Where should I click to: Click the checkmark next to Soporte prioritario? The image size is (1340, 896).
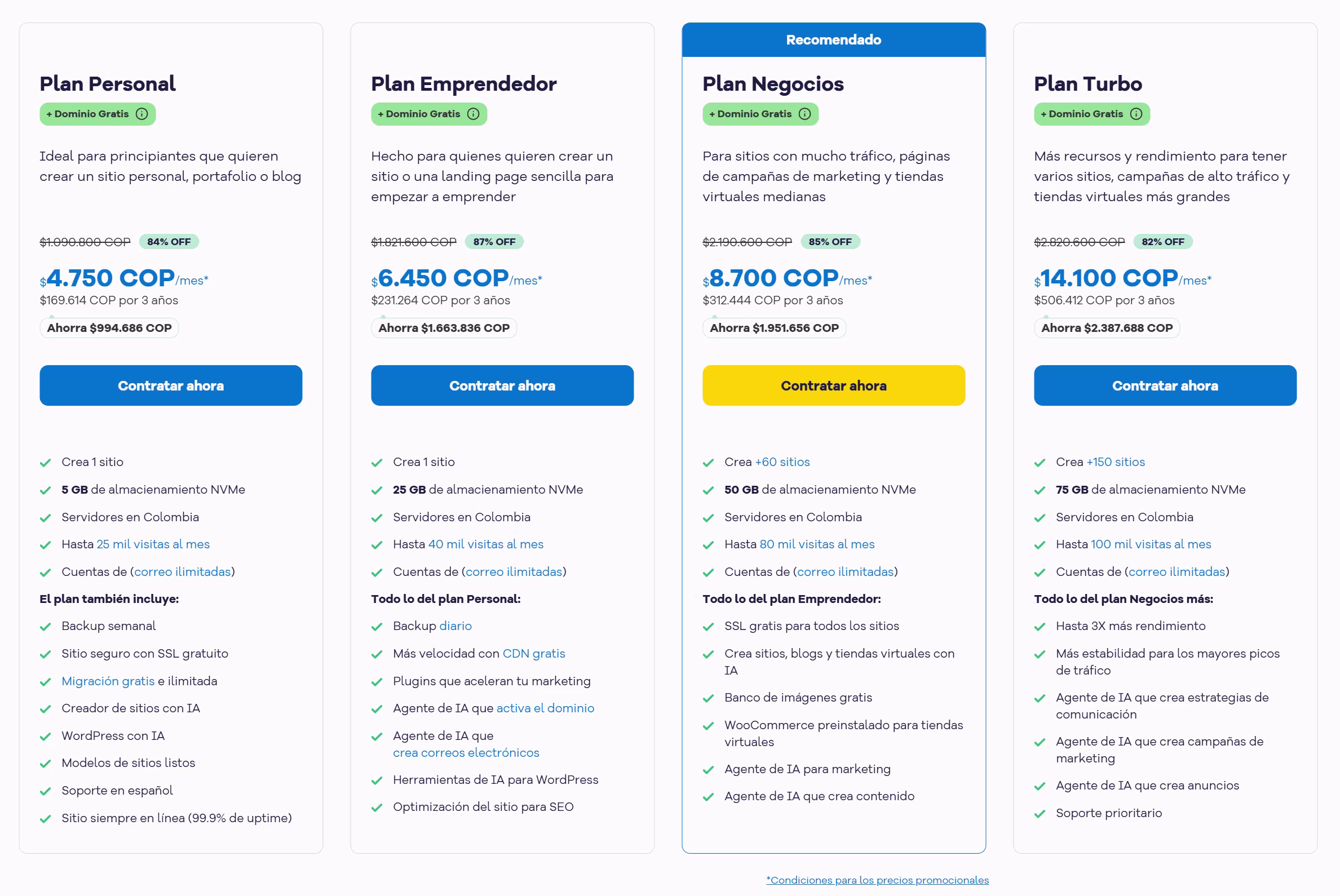pyautogui.click(x=1040, y=813)
